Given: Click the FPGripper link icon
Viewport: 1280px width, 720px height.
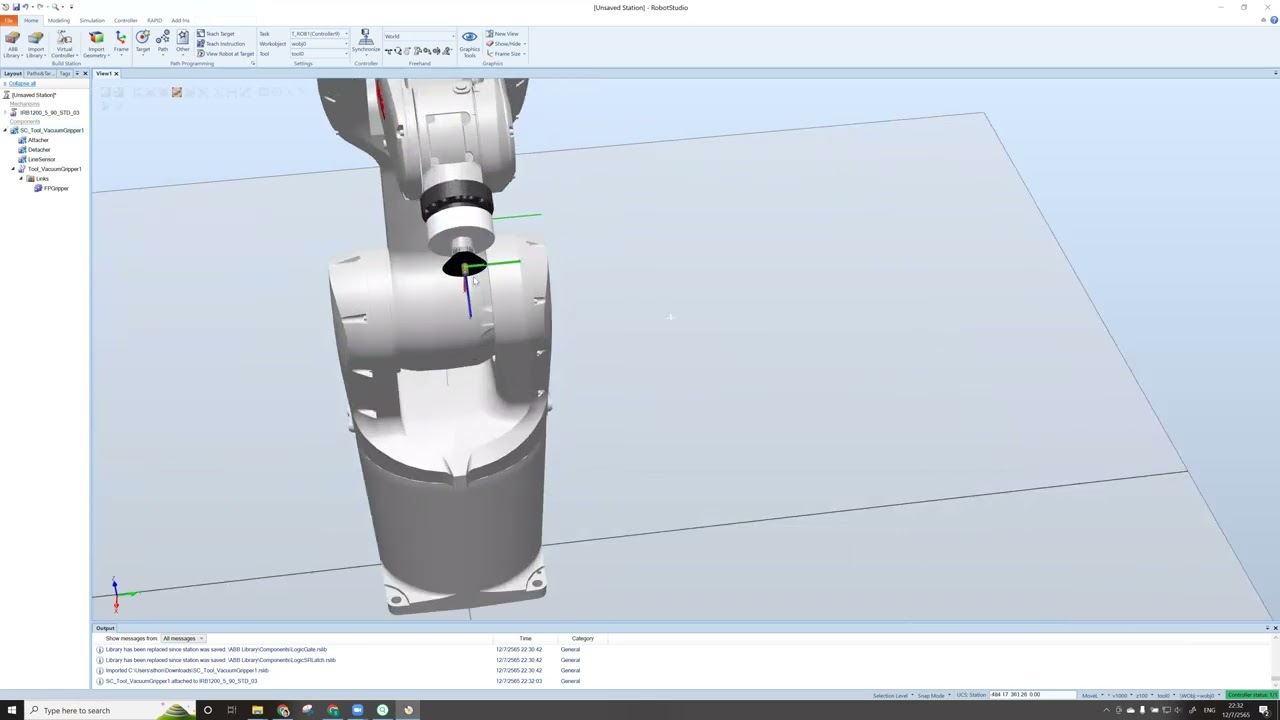Looking at the screenshot, I should pyautogui.click(x=38, y=188).
